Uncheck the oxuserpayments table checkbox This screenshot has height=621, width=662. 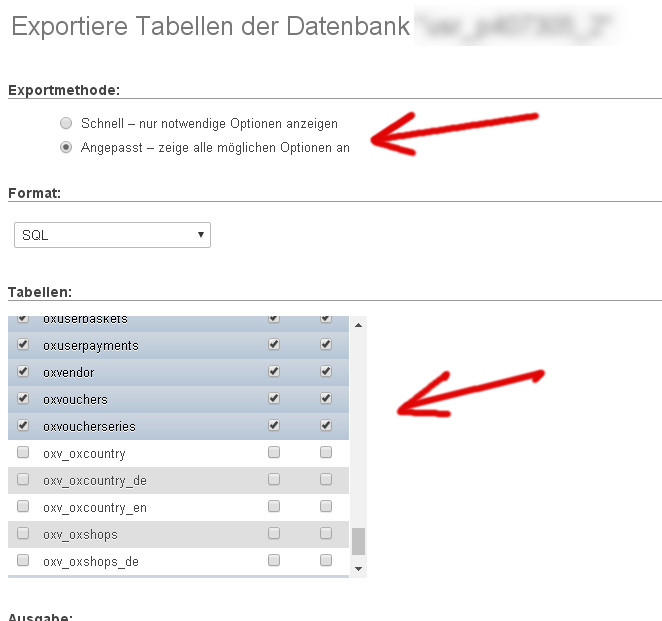coord(23,344)
